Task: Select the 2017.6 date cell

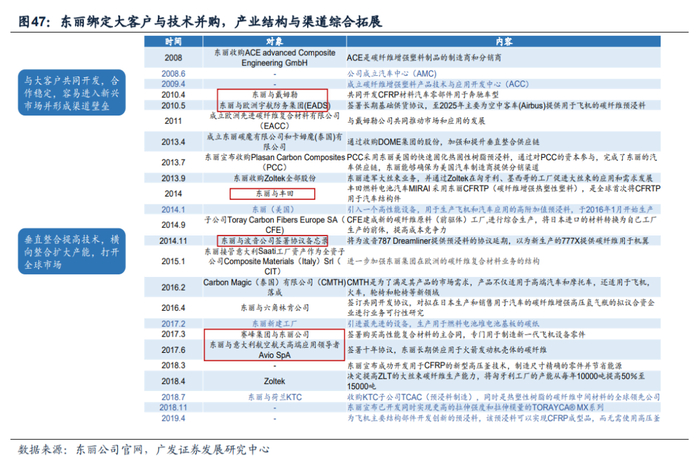Action: click(x=173, y=350)
